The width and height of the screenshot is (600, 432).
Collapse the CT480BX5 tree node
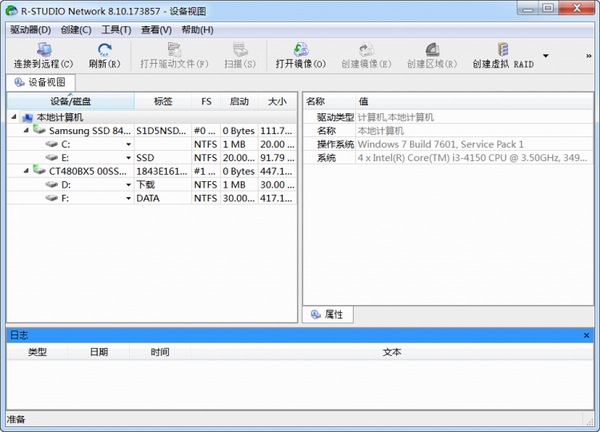pyautogui.click(x=26, y=171)
